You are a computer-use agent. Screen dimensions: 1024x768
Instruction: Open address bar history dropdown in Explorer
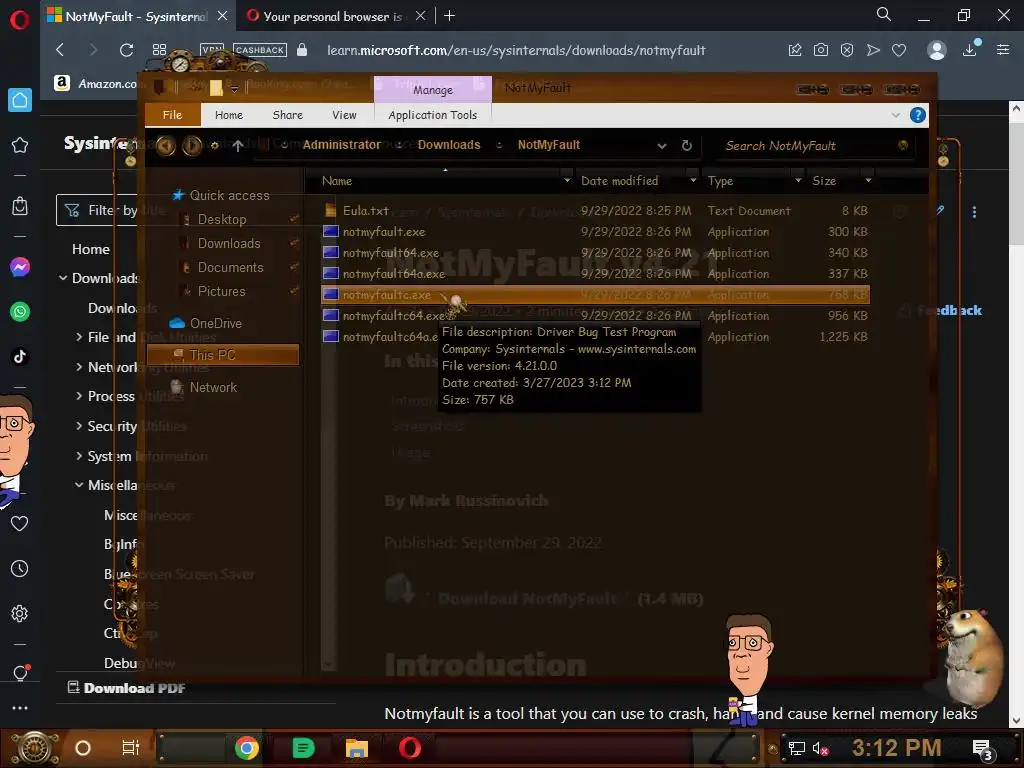click(662, 146)
